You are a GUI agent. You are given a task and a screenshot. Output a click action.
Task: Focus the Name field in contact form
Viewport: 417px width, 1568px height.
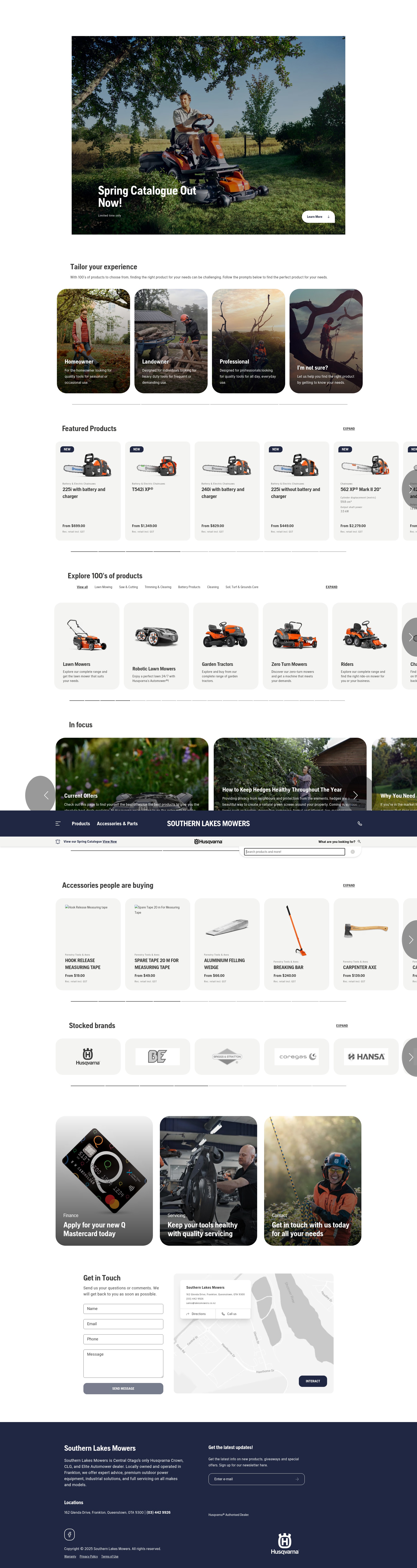(123, 1309)
